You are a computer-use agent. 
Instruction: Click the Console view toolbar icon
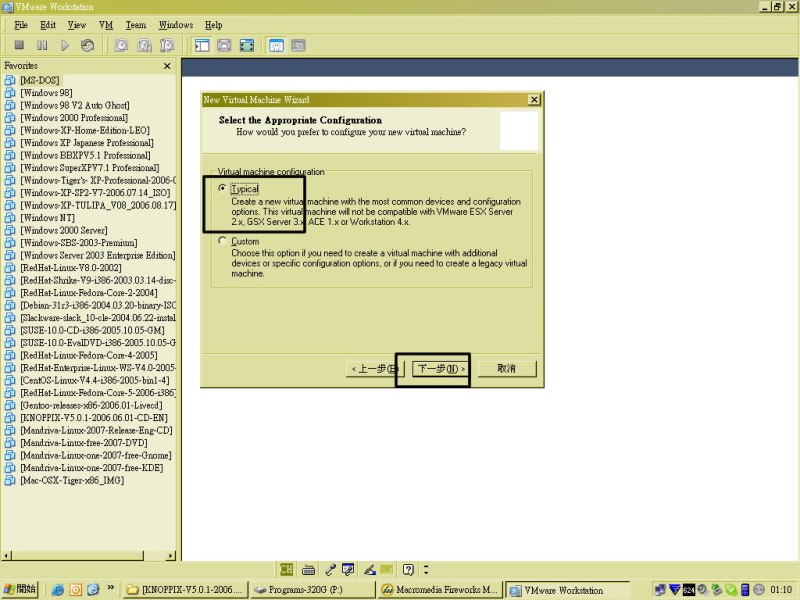[298, 45]
